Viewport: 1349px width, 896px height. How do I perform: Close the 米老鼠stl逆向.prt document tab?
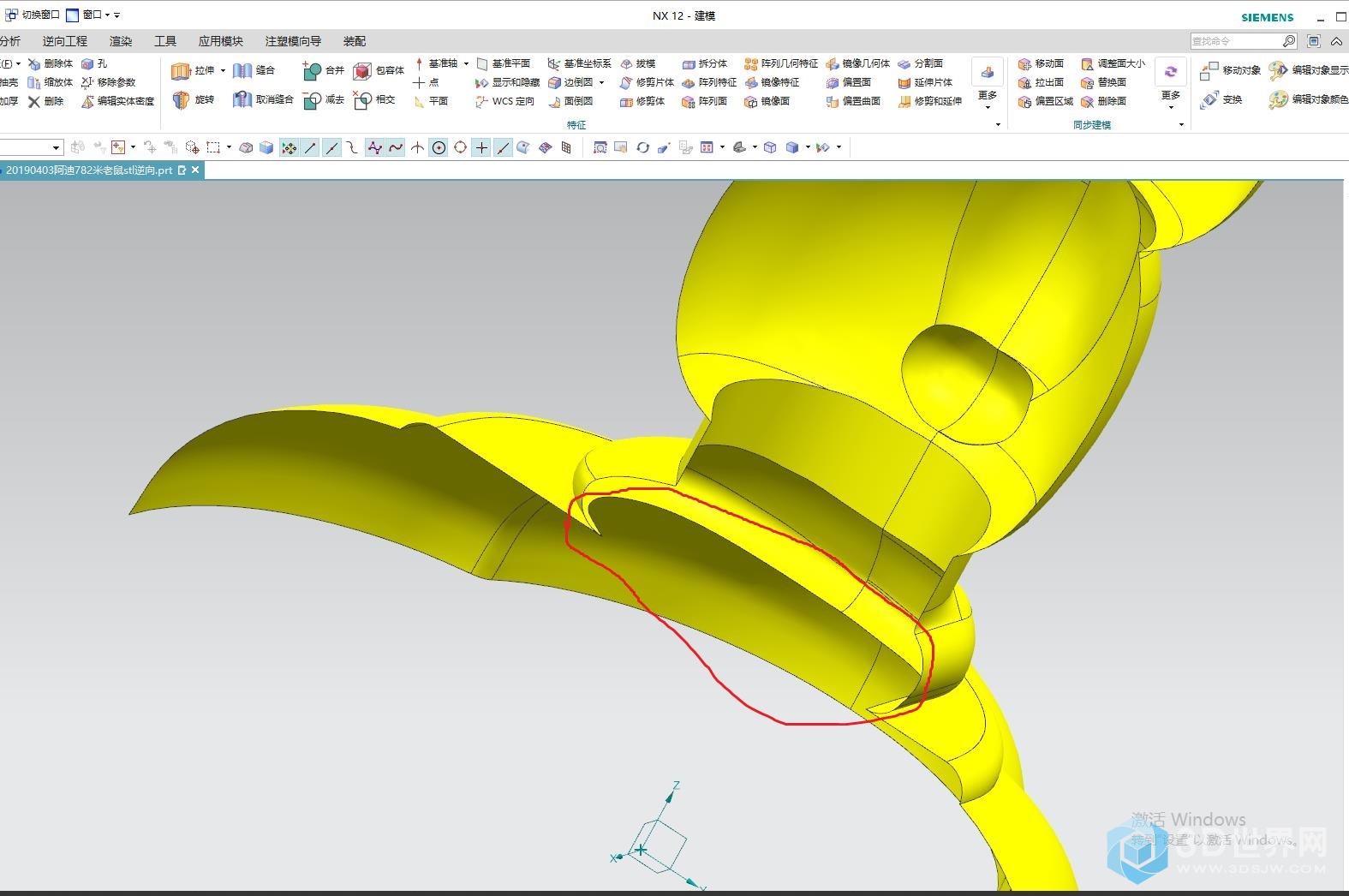[195, 170]
